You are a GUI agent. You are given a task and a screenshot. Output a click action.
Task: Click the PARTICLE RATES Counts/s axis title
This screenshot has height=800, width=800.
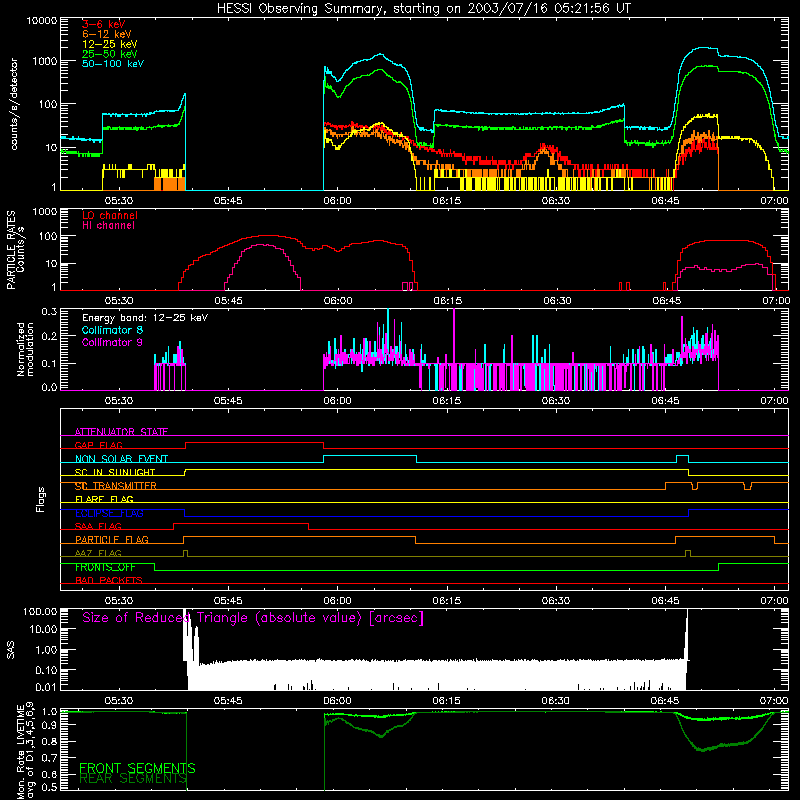point(15,250)
